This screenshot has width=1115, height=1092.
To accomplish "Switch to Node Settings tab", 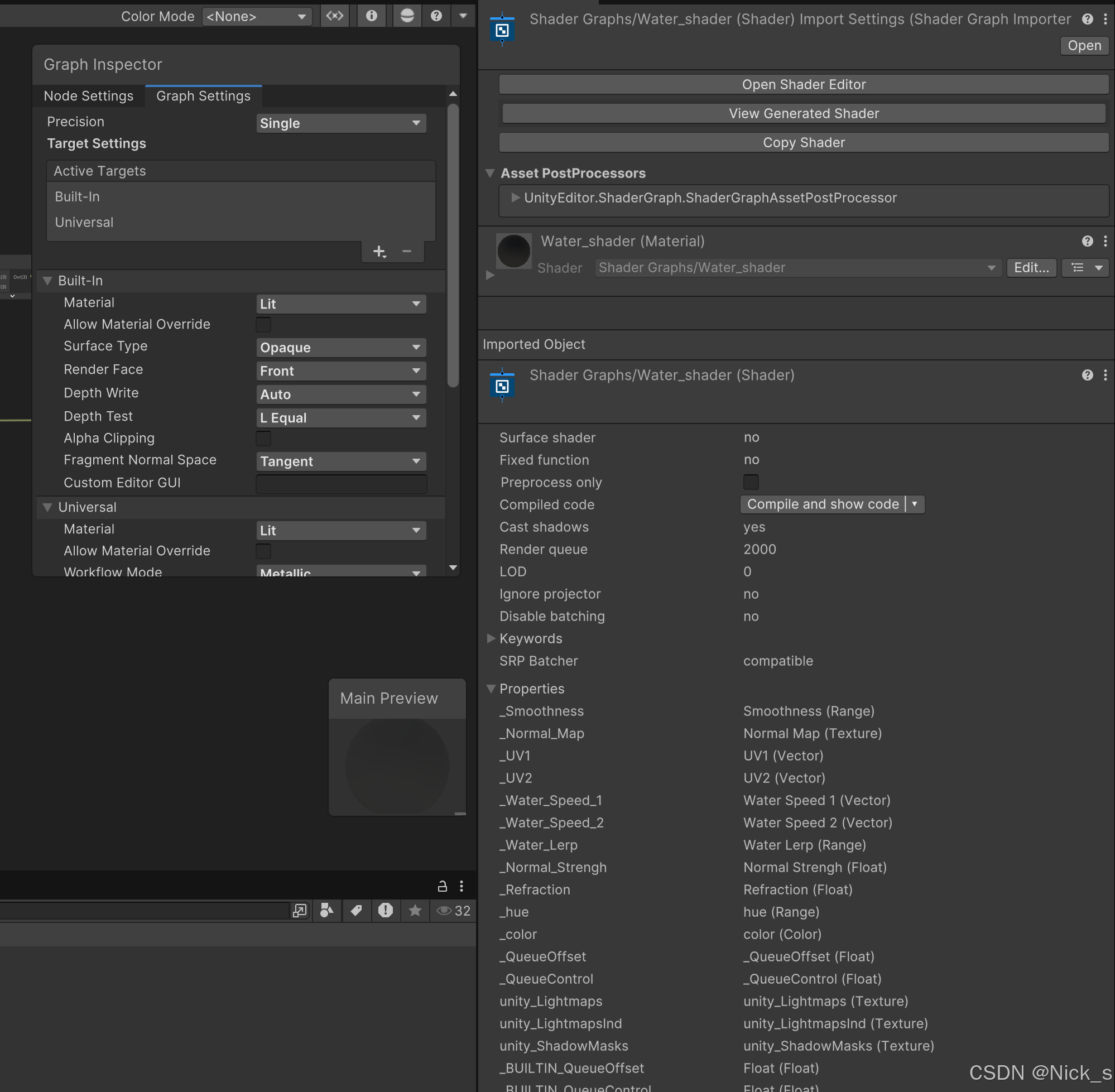I will [x=88, y=97].
